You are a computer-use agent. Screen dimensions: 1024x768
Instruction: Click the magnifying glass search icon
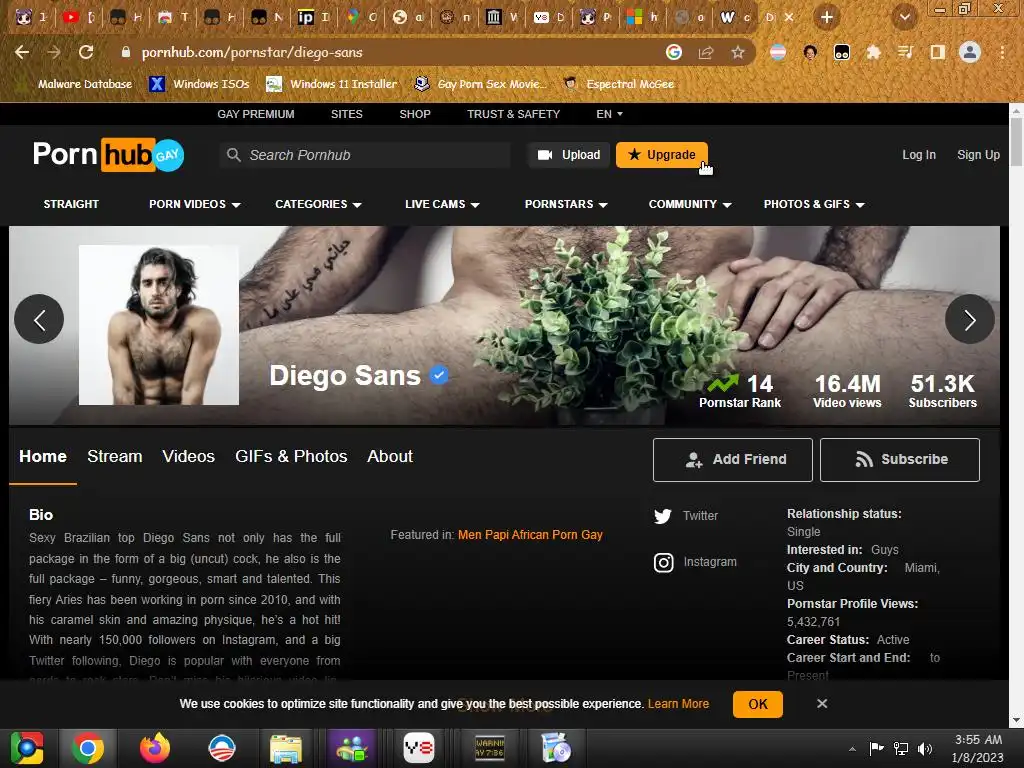tap(233, 155)
